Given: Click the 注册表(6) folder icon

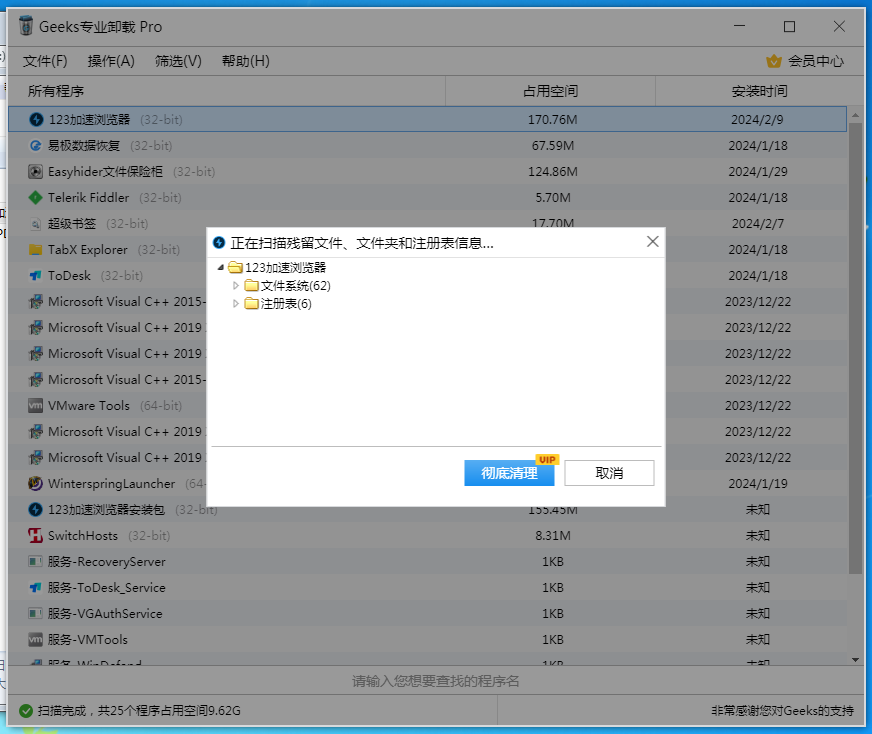Looking at the screenshot, I should pos(251,304).
